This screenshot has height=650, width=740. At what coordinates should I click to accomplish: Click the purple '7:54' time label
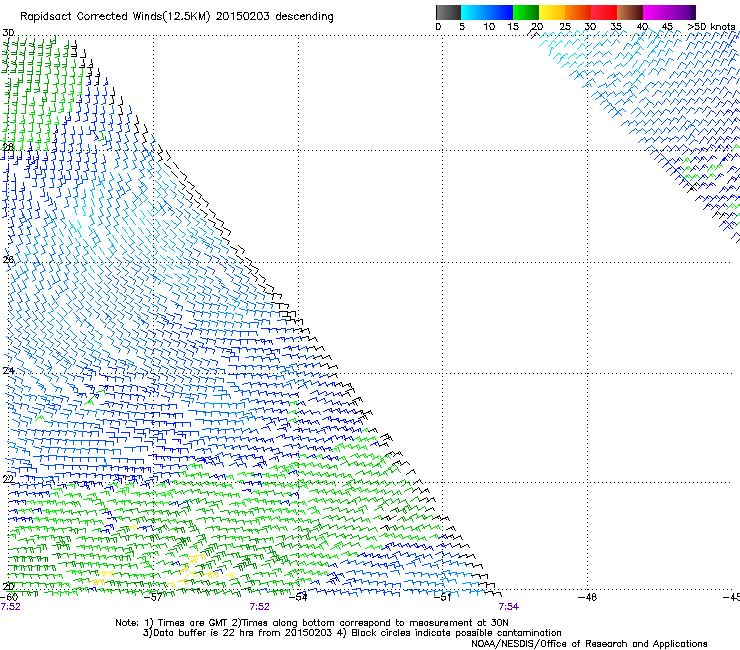click(x=509, y=607)
